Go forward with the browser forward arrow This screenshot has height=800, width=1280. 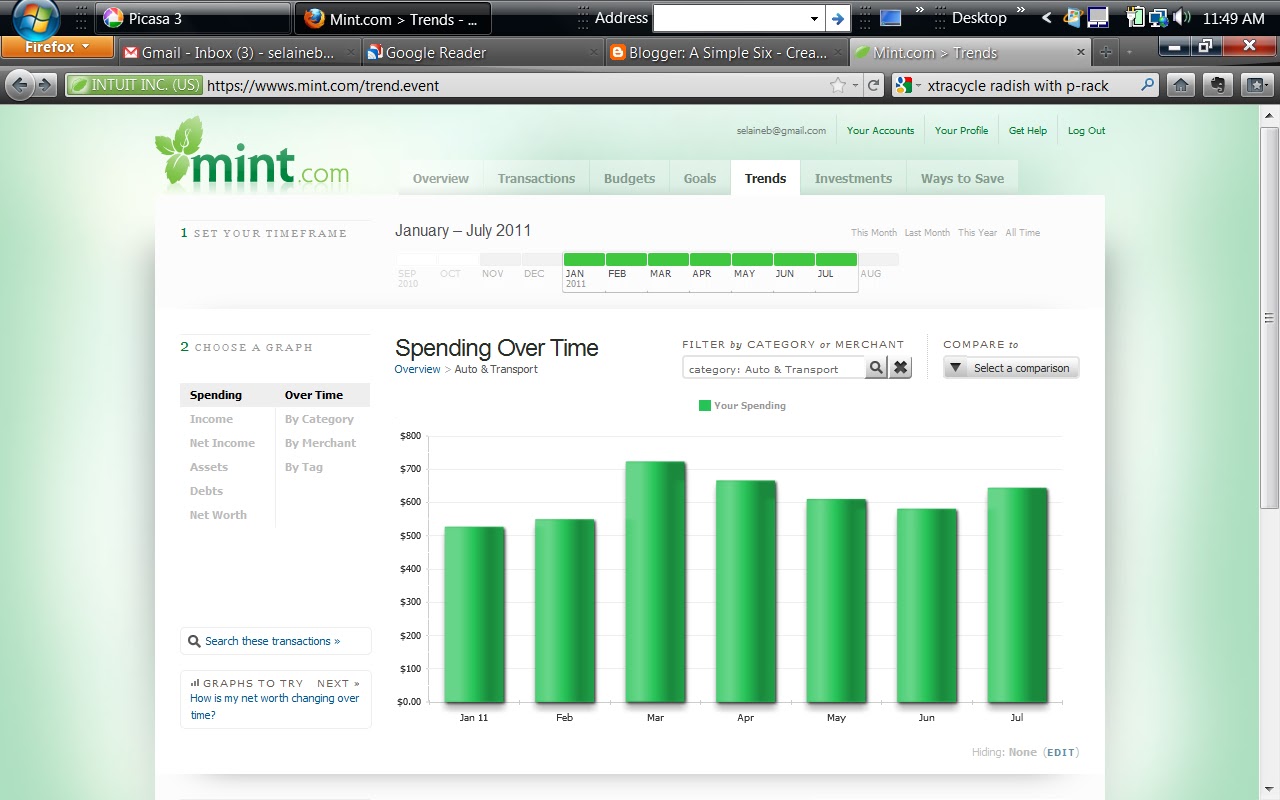(x=46, y=85)
